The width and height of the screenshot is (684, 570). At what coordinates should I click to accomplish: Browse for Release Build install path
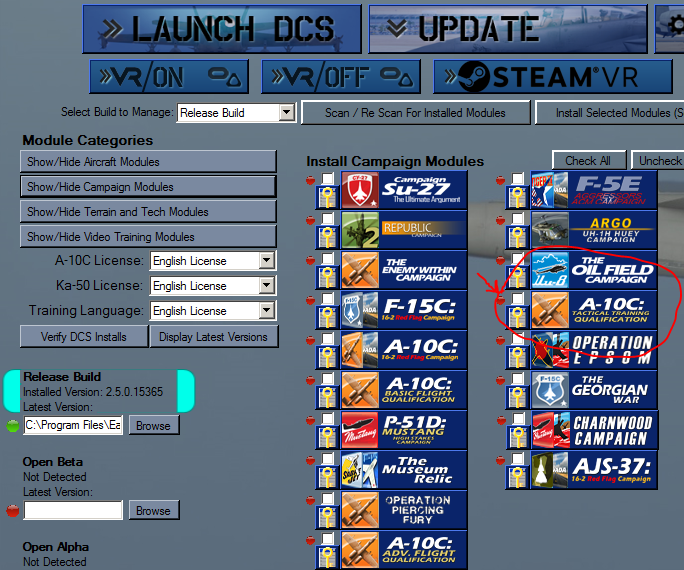point(154,425)
